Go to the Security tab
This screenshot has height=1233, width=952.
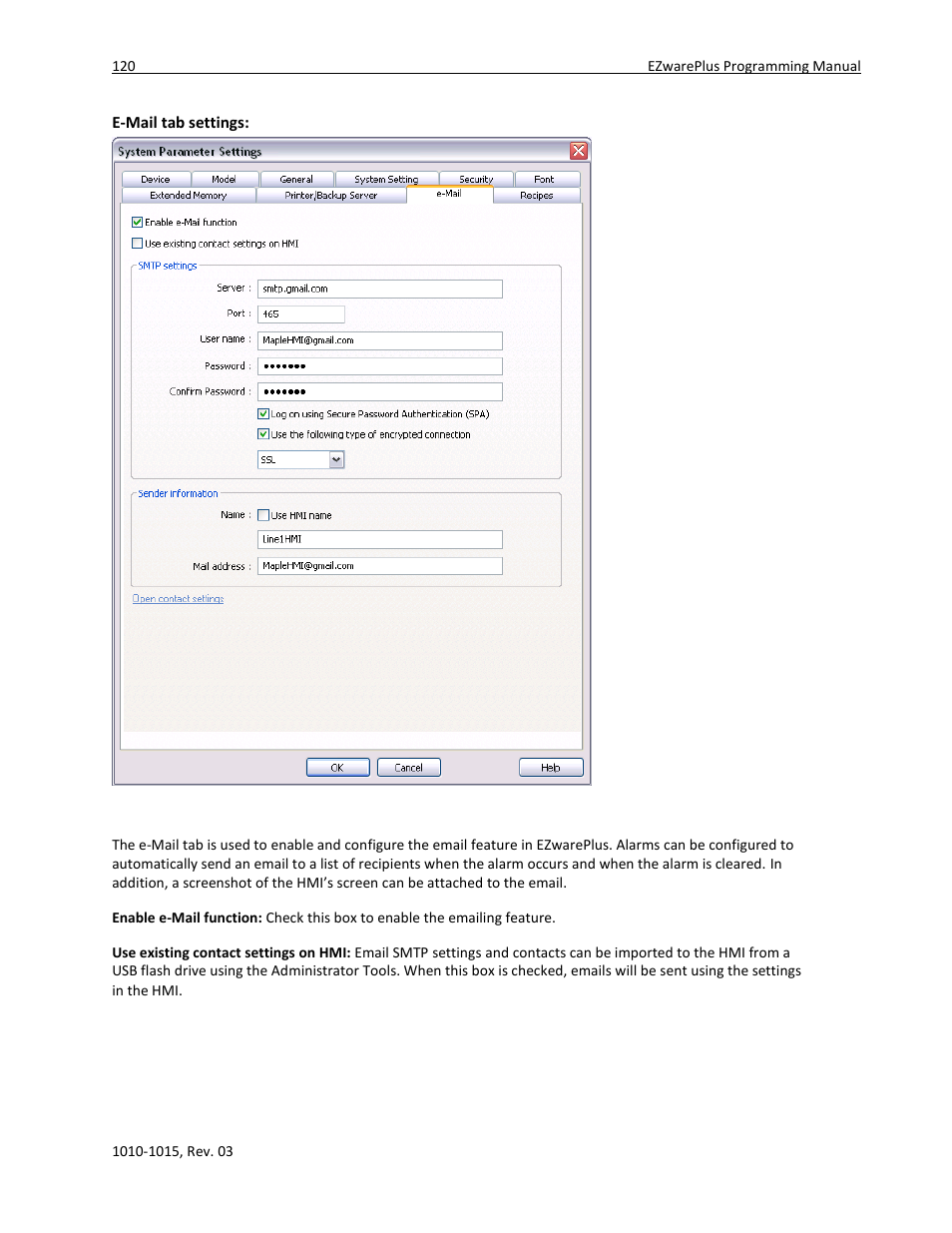476,180
